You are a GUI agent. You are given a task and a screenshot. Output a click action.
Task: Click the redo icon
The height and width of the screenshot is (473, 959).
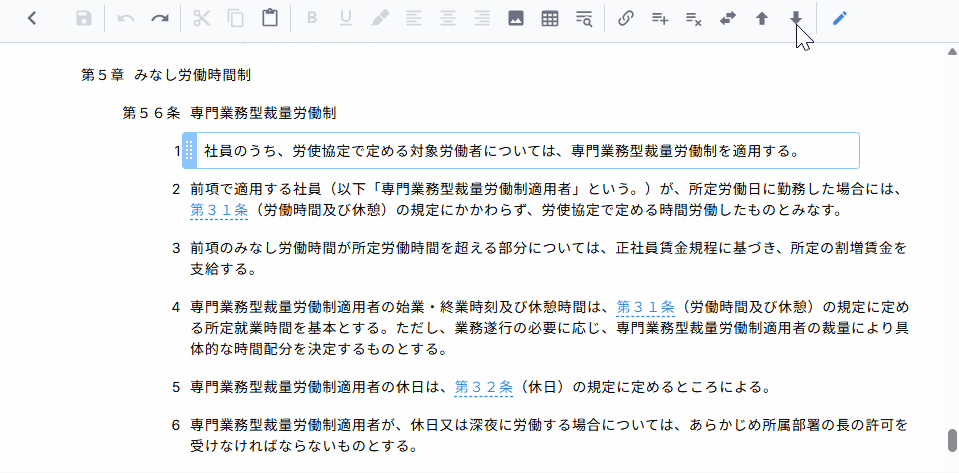tap(160, 18)
